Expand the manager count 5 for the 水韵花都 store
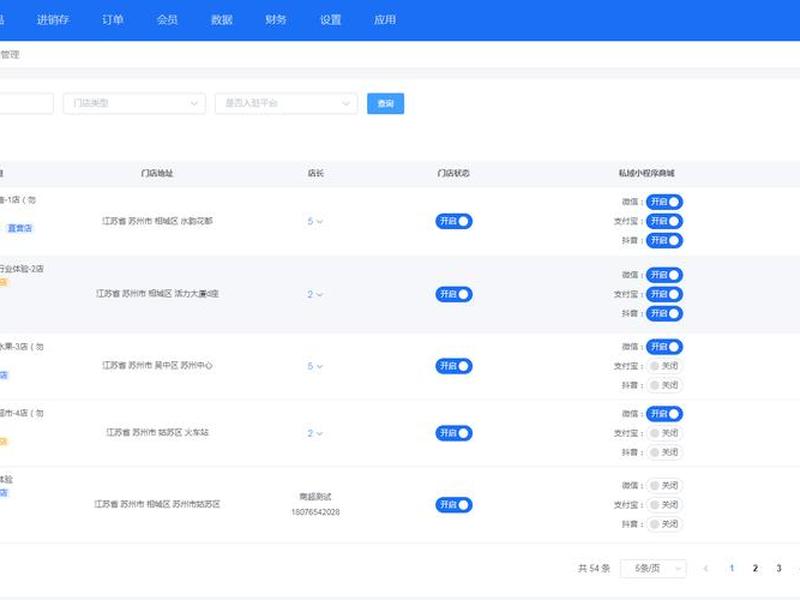800x600 pixels. tap(315, 221)
